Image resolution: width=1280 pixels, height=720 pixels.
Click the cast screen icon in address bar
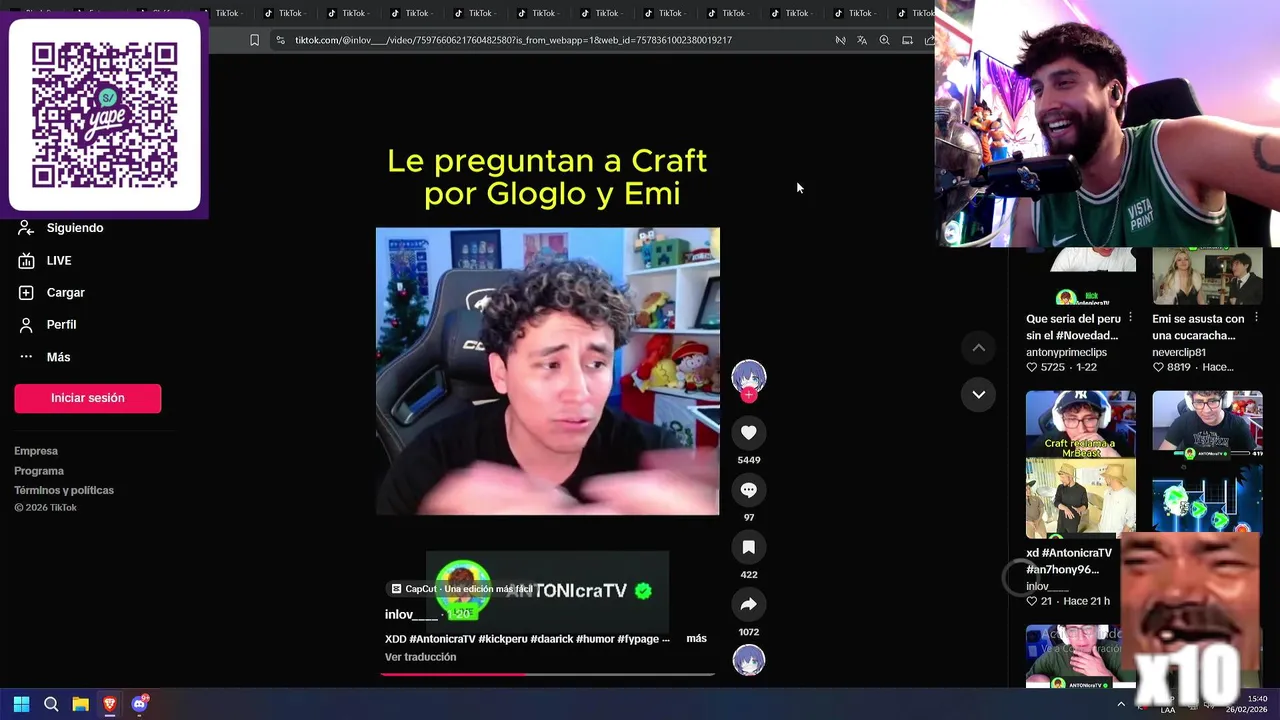point(907,40)
